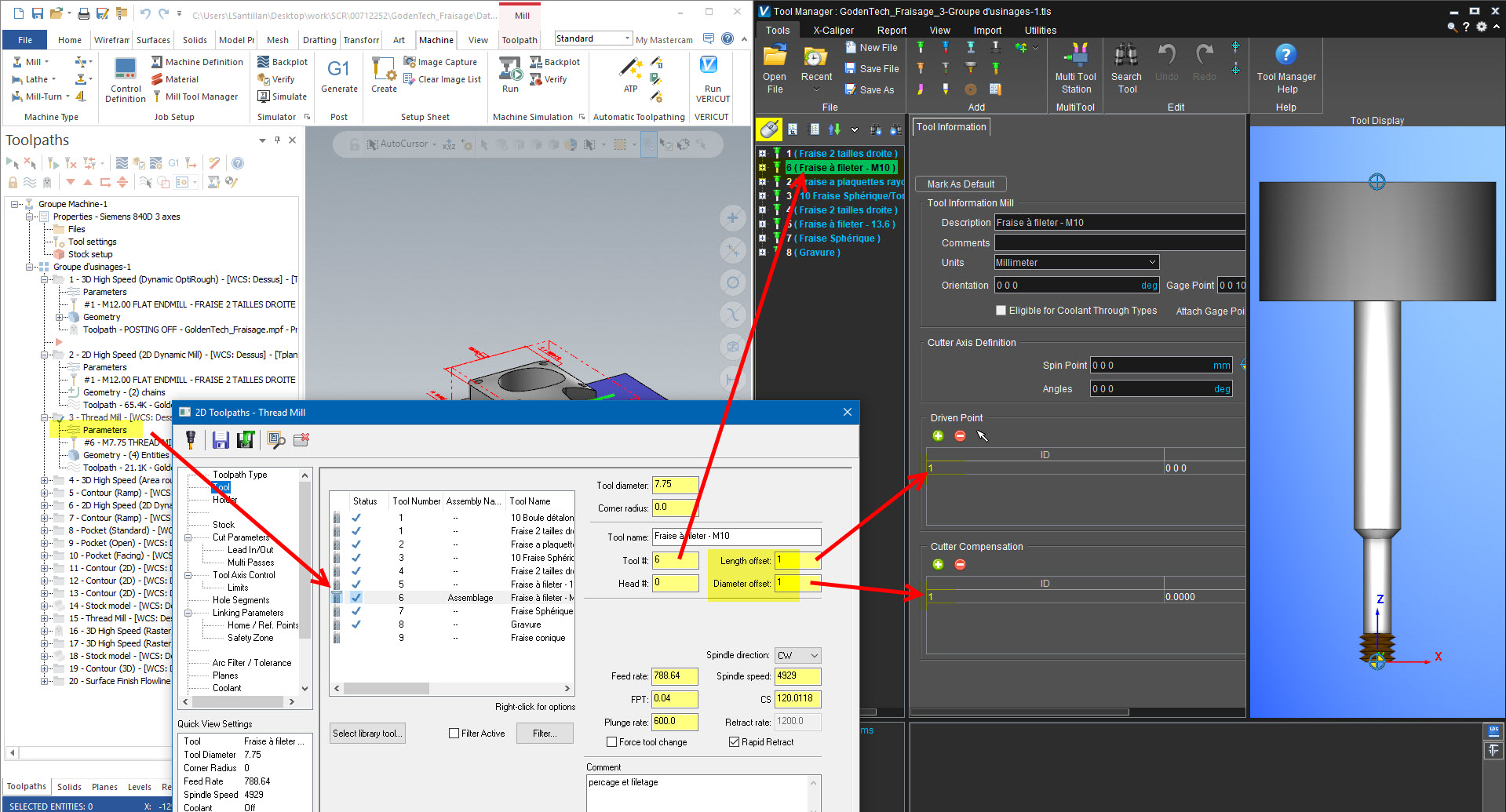
Task: Click Select library tool button
Action: click(367, 734)
